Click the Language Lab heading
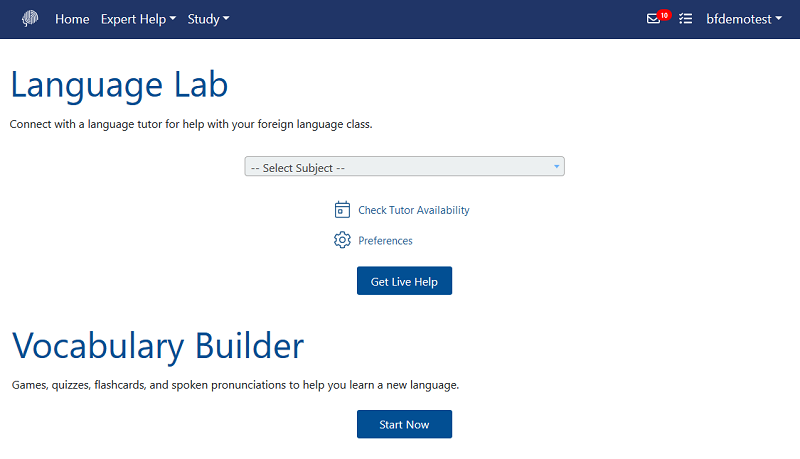 click(119, 84)
